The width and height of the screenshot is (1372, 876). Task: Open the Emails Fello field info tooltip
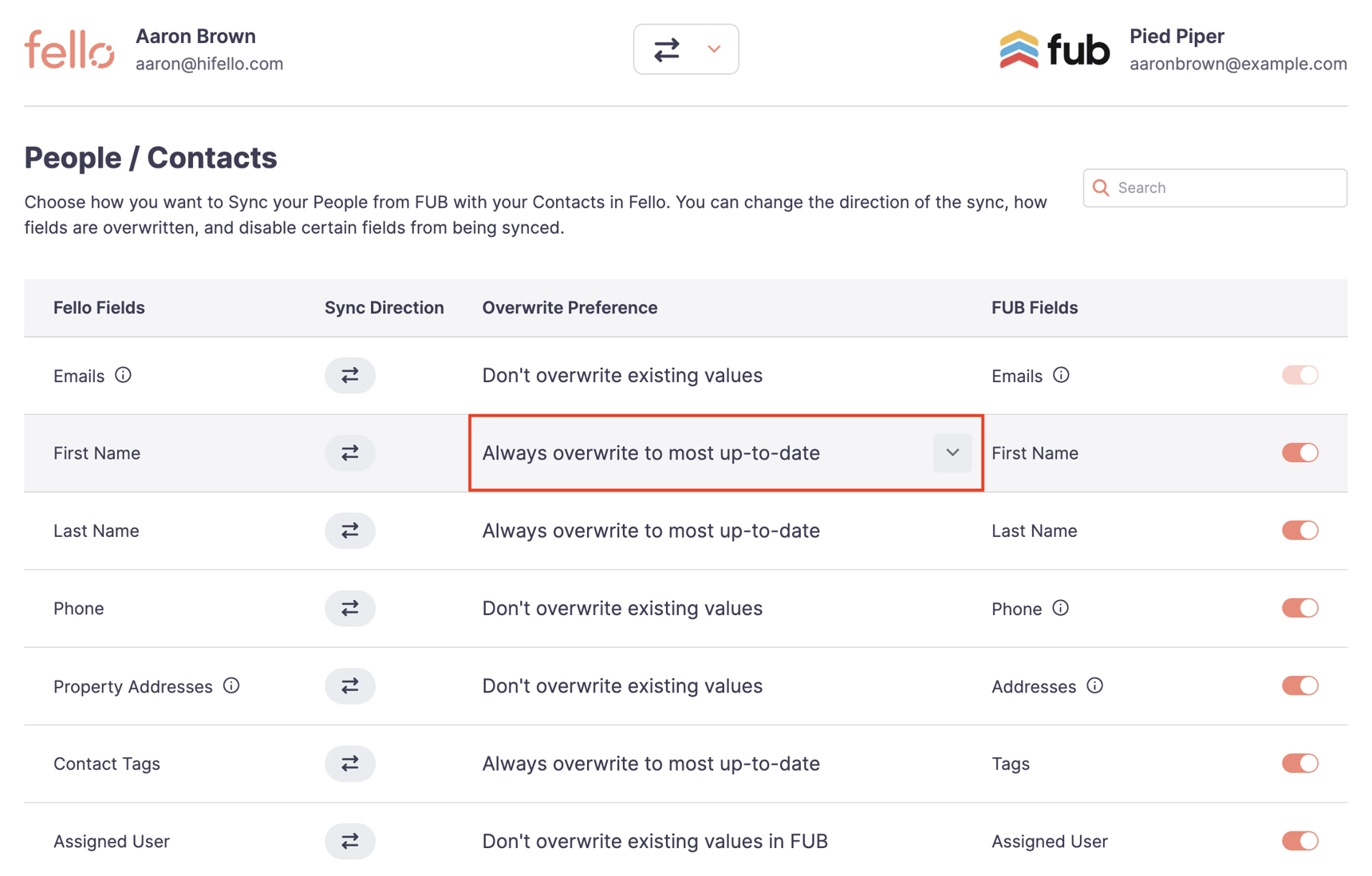point(124,375)
